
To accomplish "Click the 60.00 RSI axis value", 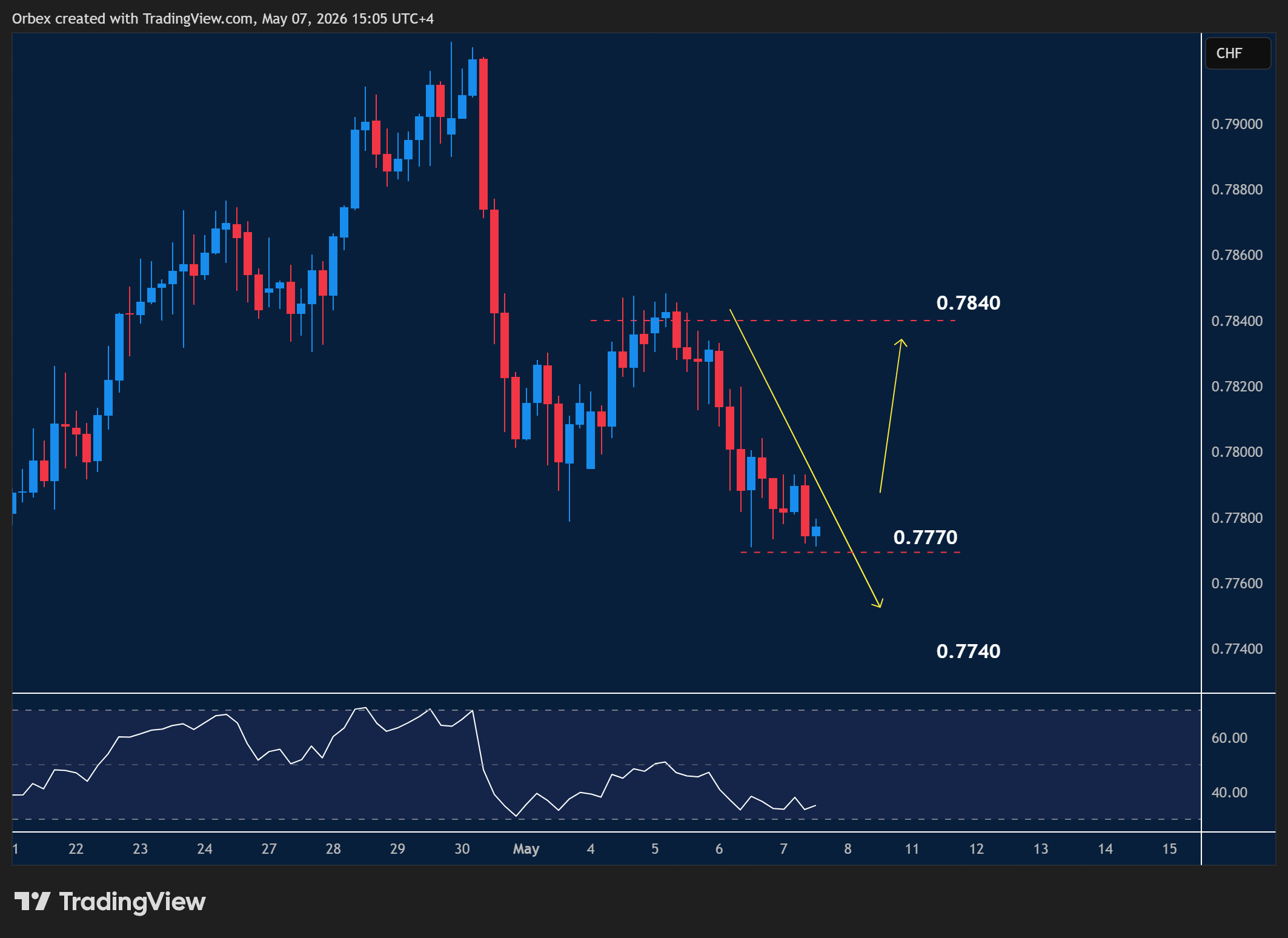I will [1229, 738].
